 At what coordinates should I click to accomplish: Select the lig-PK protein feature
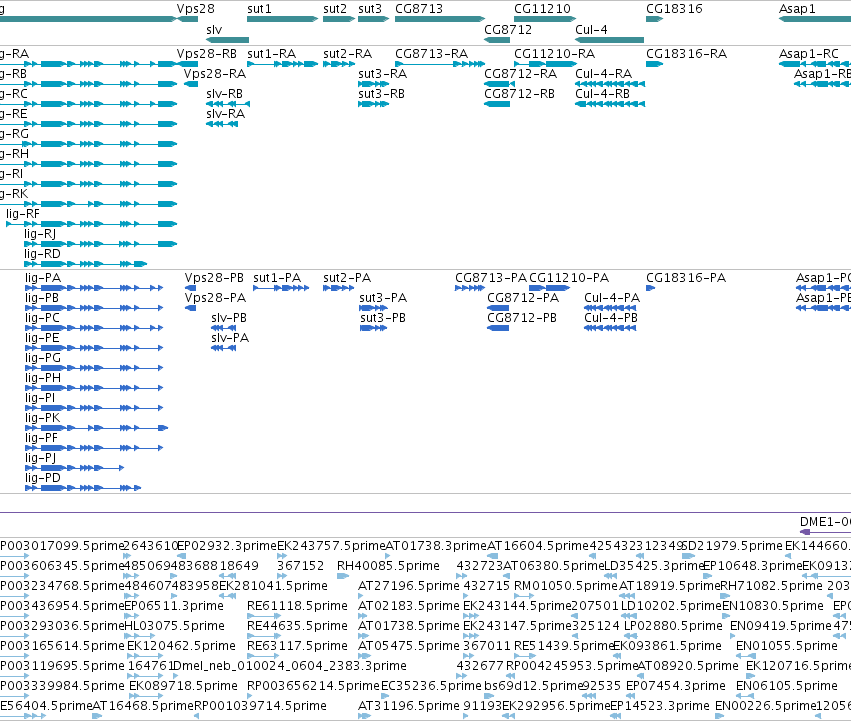point(97,428)
